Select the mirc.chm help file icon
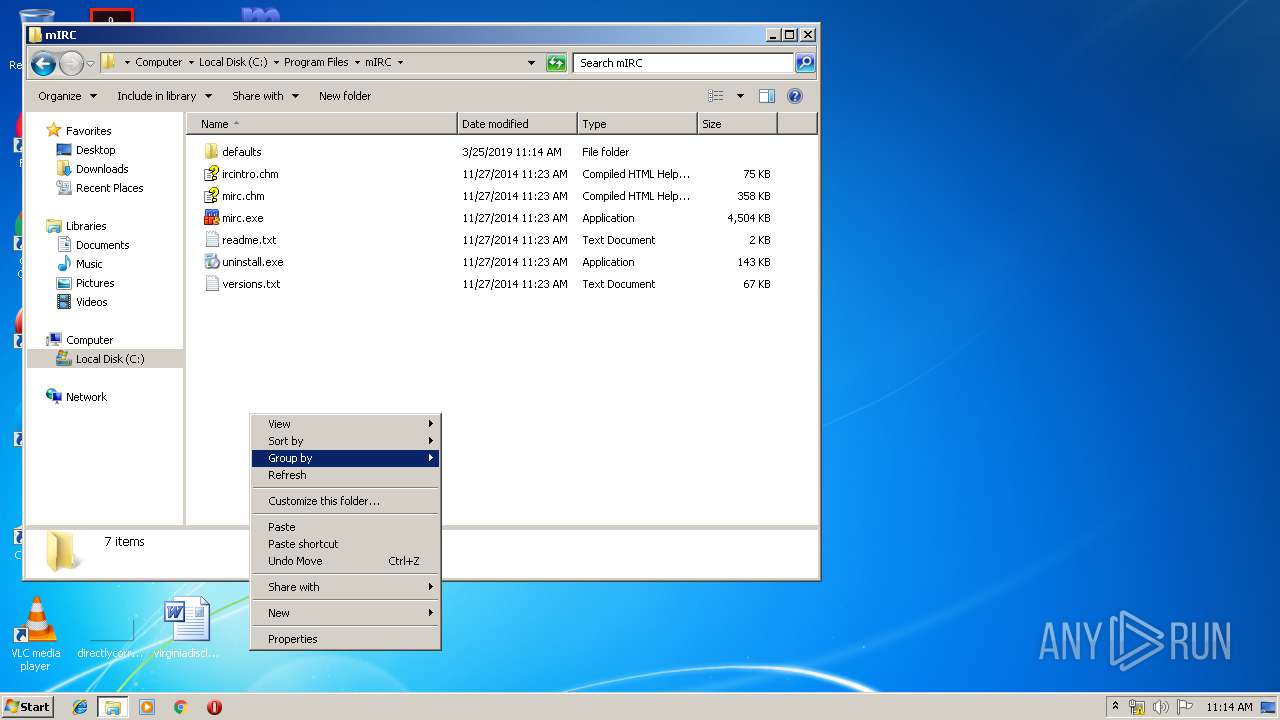The height and width of the screenshot is (720, 1280). tap(211, 196)
